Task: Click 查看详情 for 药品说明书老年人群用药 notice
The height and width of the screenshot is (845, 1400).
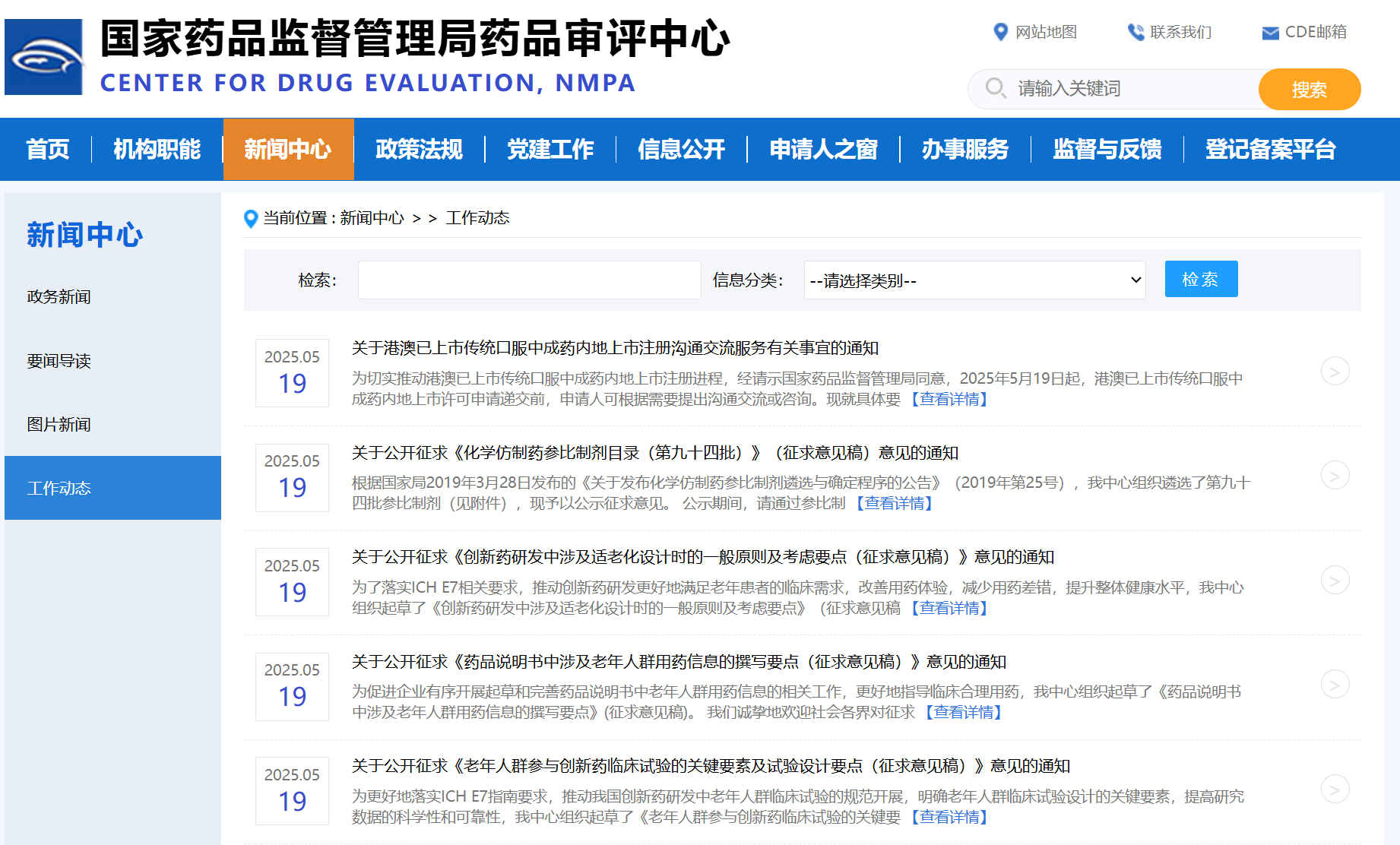Action: [964, 712]
